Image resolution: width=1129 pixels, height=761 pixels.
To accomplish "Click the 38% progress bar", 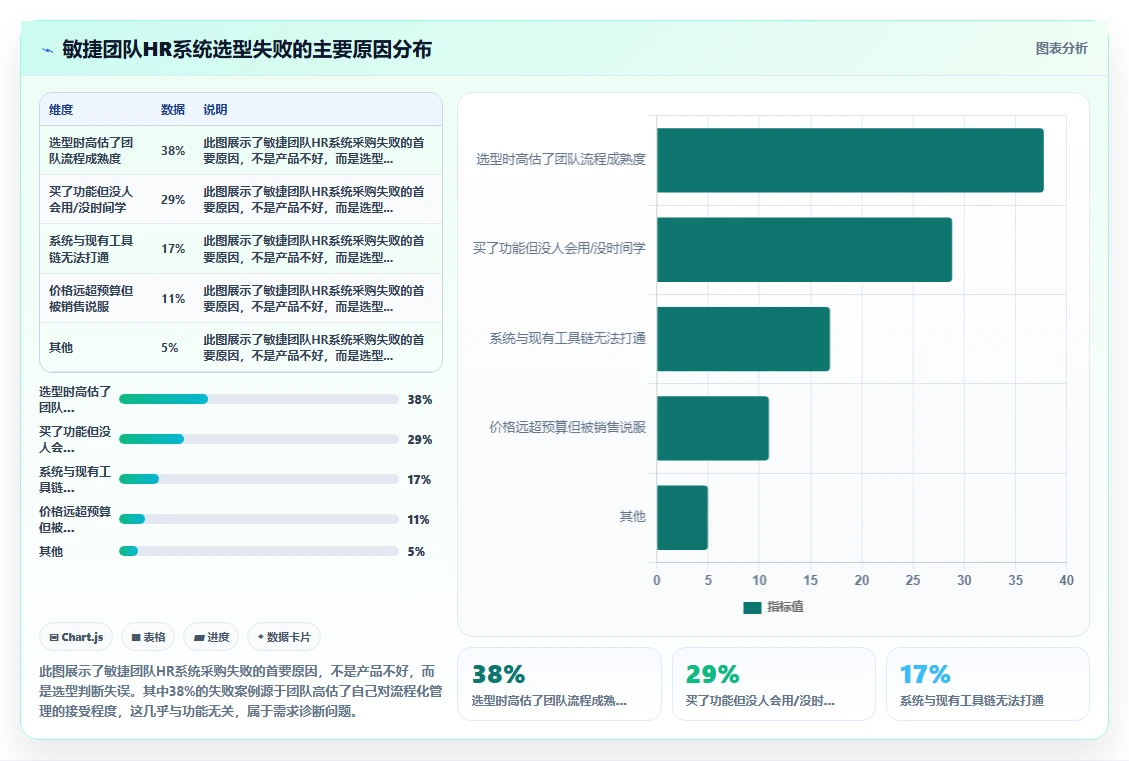I will coord(258,399).
